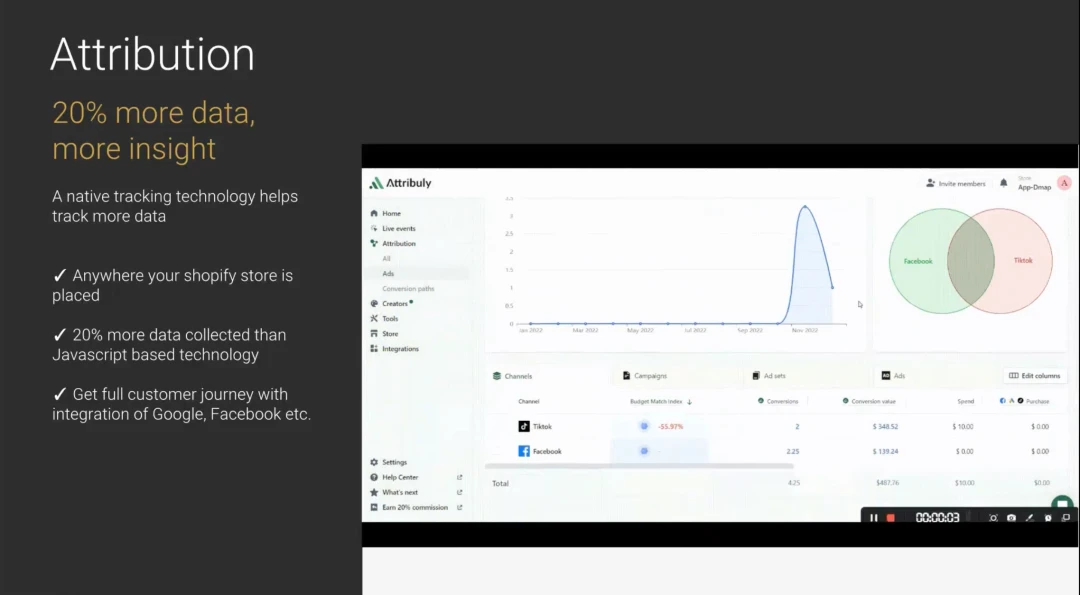This screenshot has height=595, width=1080.
Task: Stop the recording with red square
Action: (x=891, y=518)
